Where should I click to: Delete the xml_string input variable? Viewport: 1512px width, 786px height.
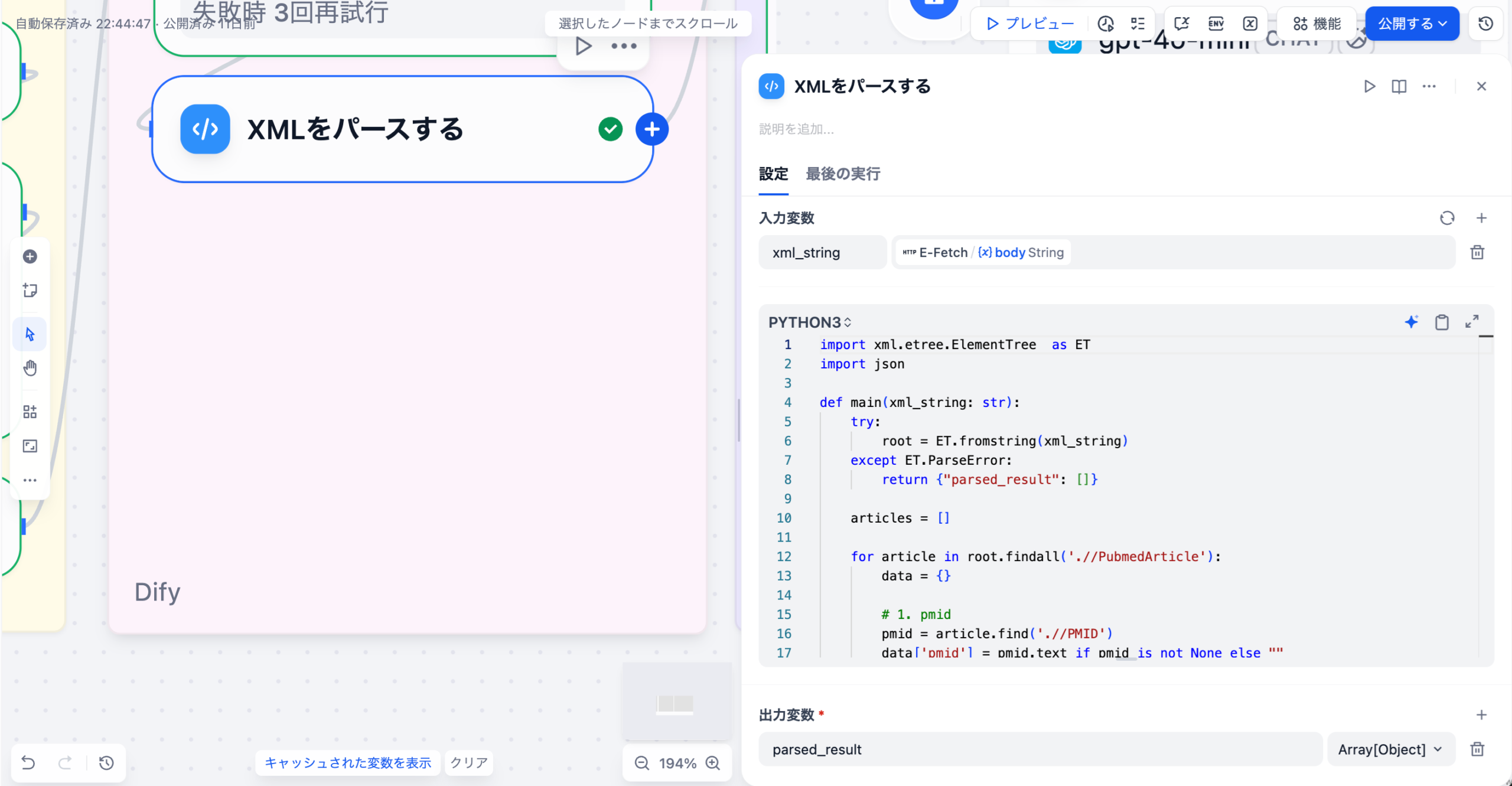pos(1477,252)
